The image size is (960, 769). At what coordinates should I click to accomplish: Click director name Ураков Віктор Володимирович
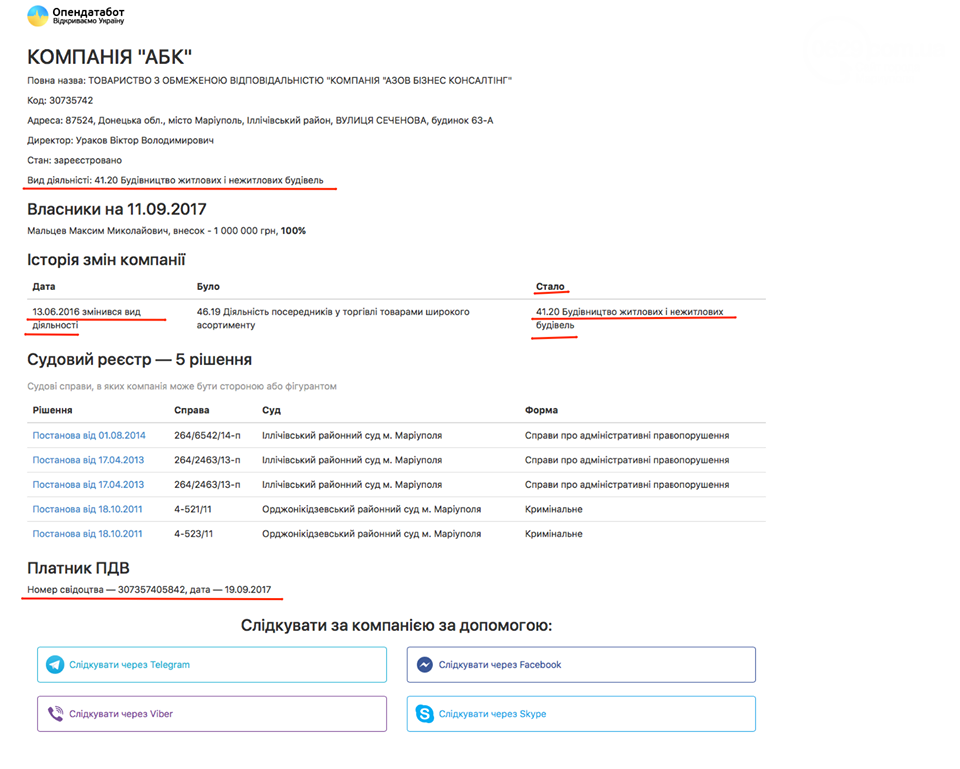(x=144, y=140)
